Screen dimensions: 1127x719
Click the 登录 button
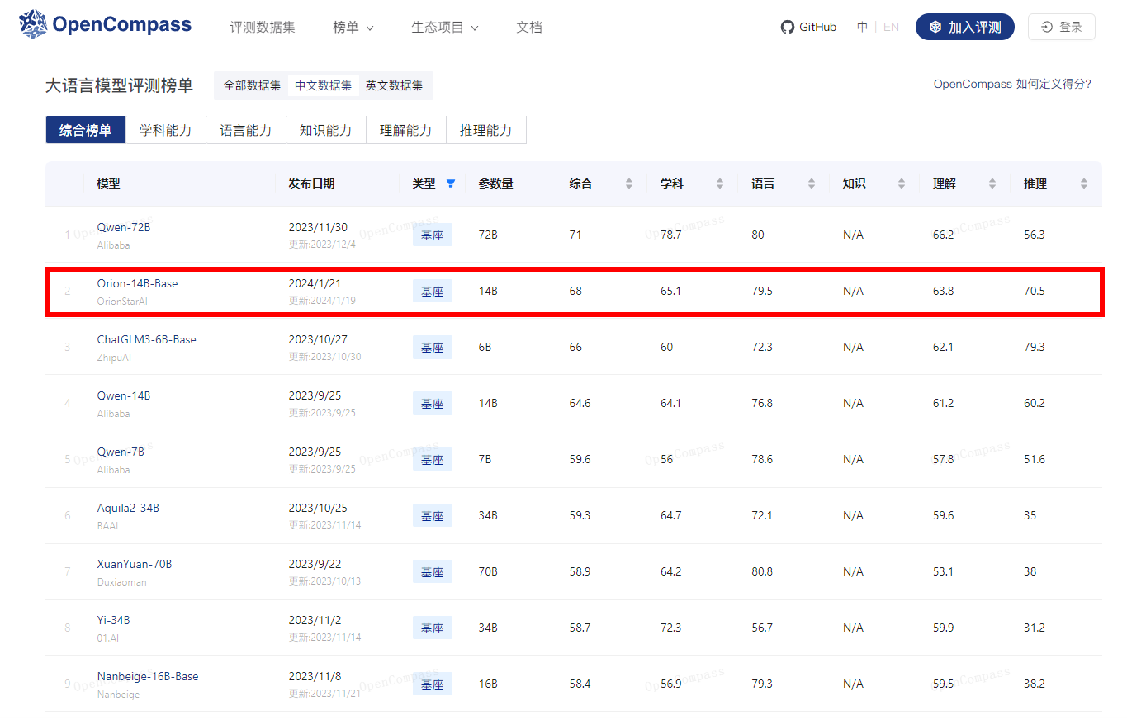coord(1062,27)
